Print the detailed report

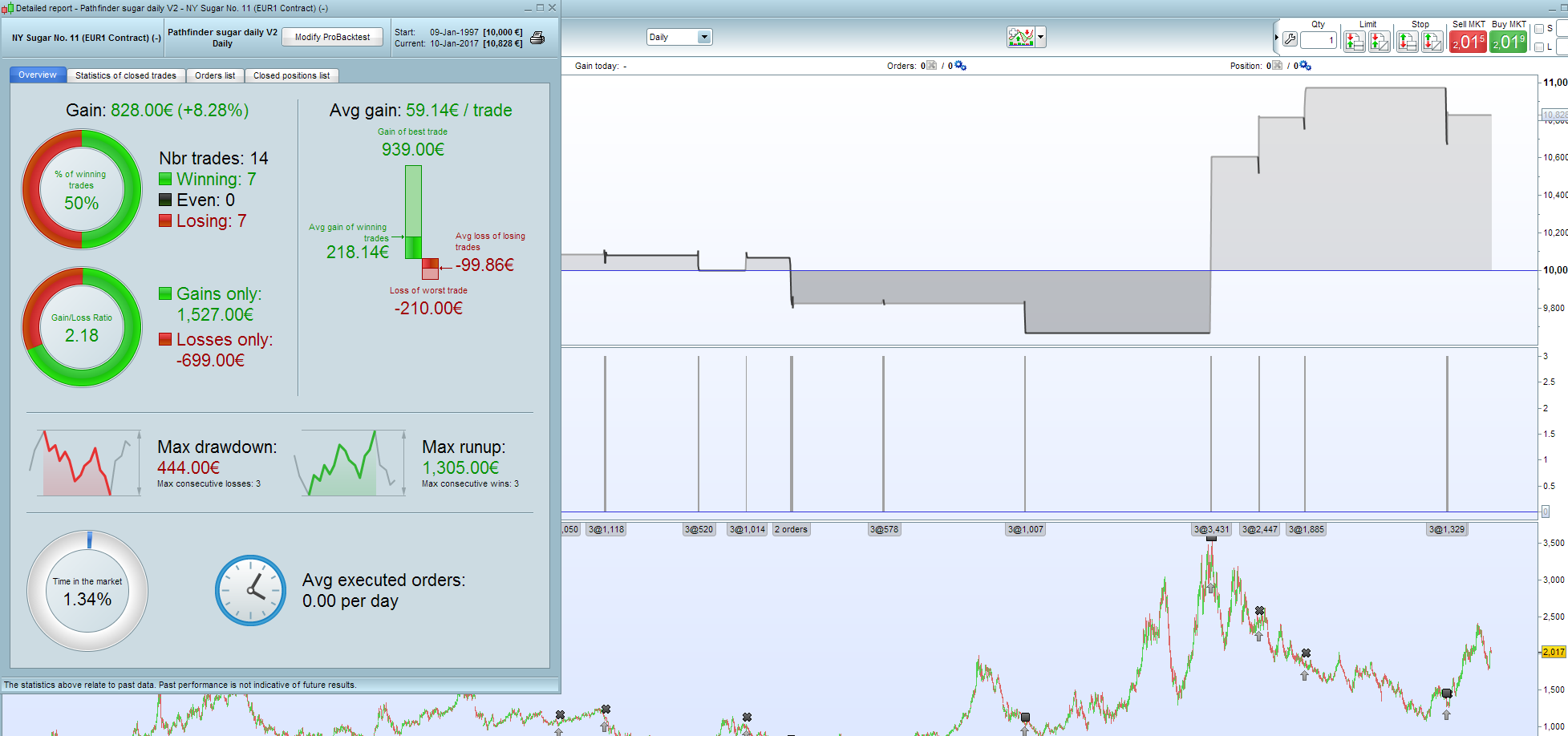tap(537, 38)
